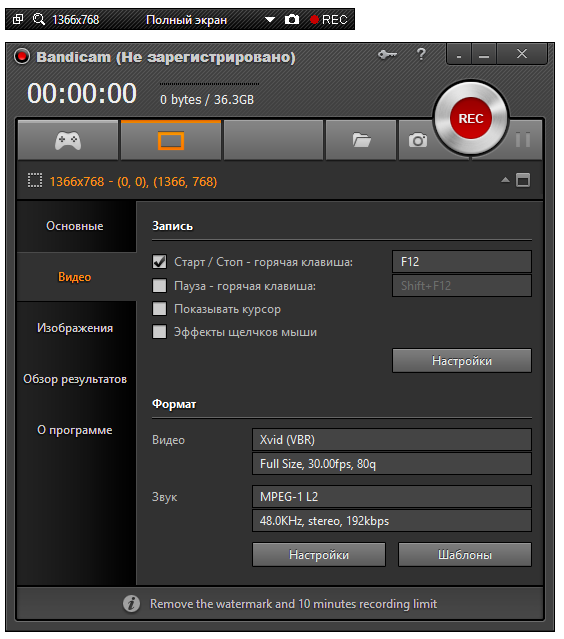The height and width of the screenshot is (639, 564).
Task: Open output folder via folder icon
Action: [x=361, y=140]
